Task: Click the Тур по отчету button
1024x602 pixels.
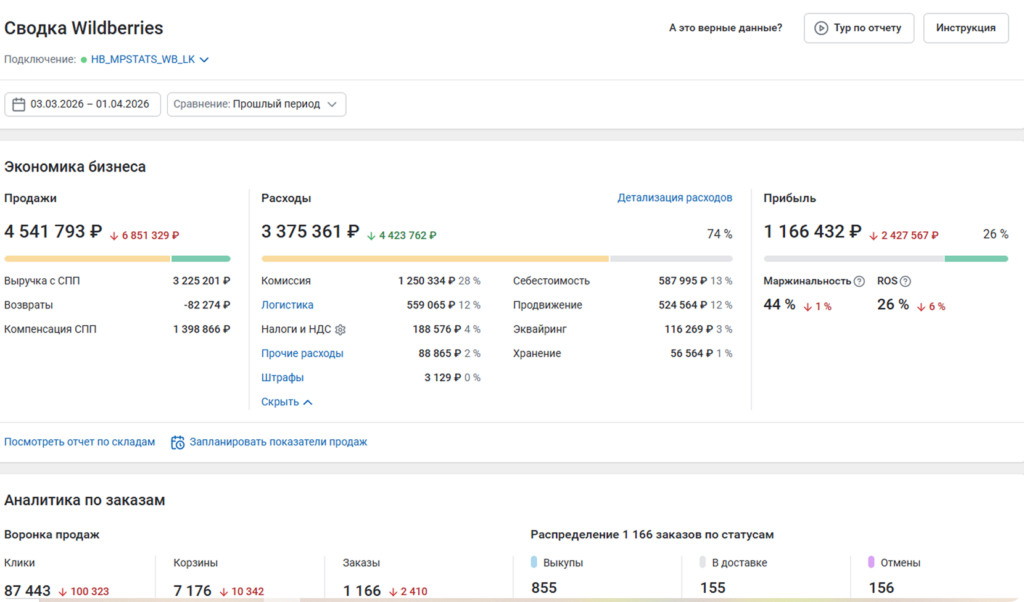Action: (858, 28)
